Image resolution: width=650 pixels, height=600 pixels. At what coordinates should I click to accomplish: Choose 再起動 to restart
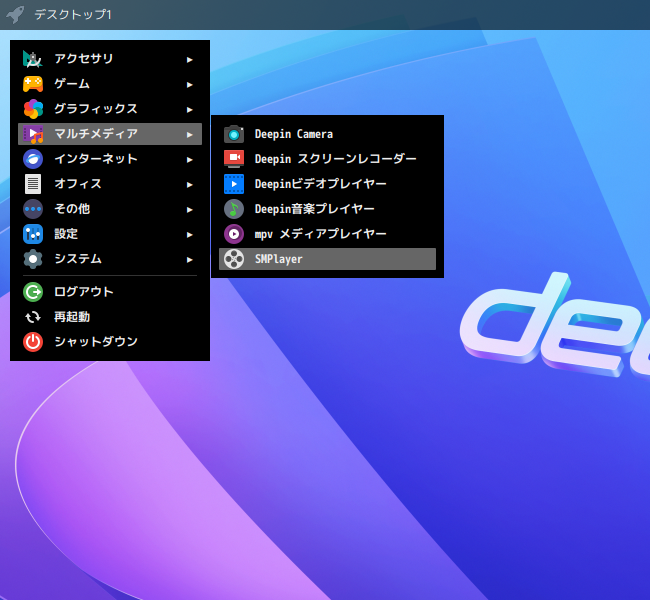110,317
